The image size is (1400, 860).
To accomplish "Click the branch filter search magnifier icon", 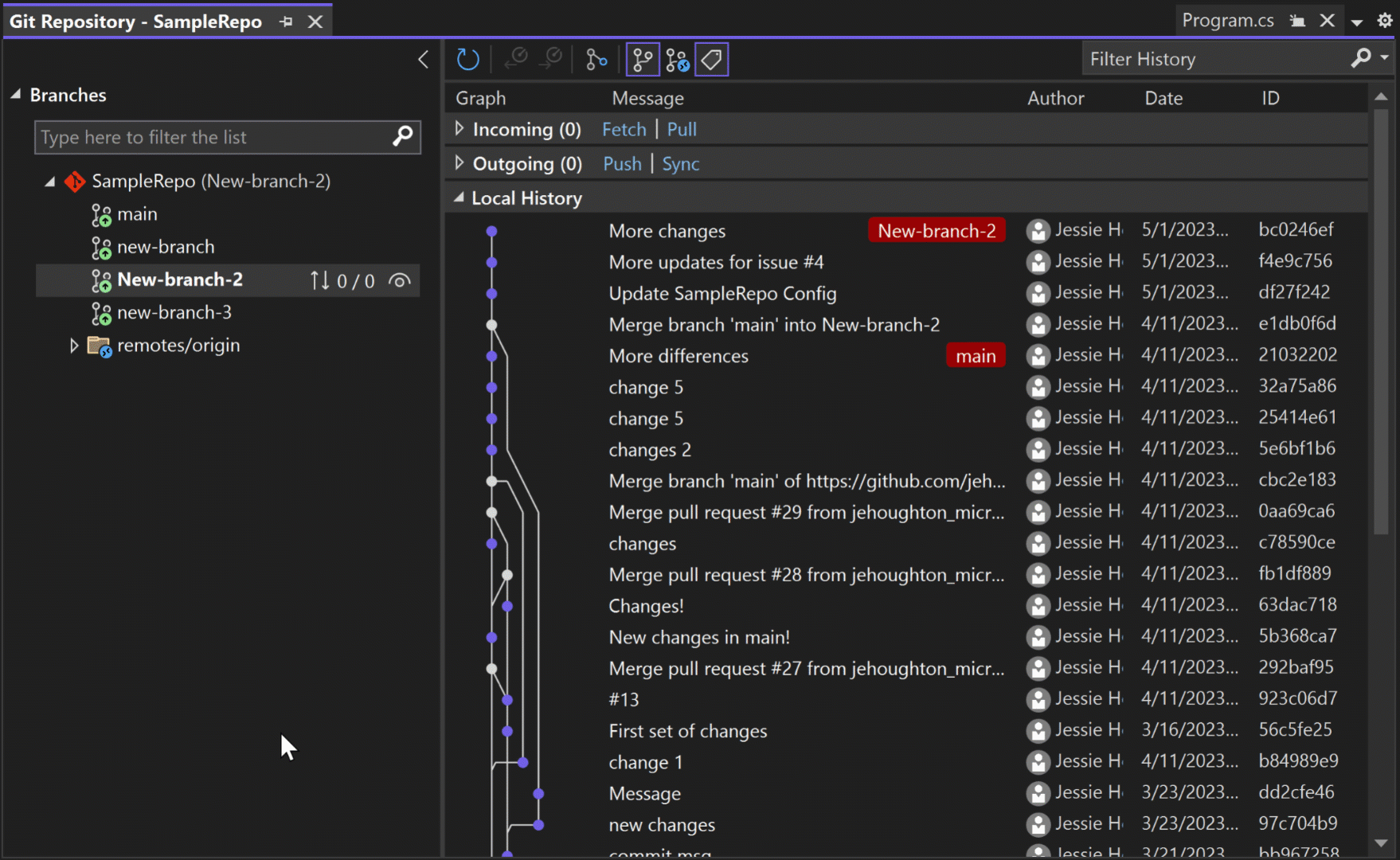I will tap(403, 137).
